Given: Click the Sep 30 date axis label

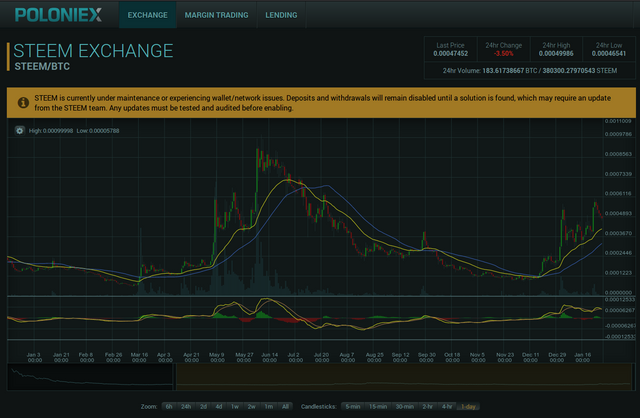Looking at the screenshot, I should 427,357.
